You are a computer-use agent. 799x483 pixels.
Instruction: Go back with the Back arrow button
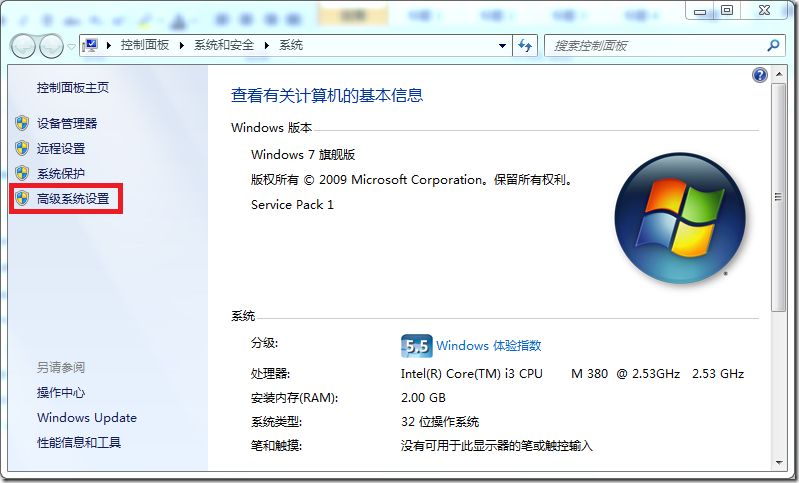[x=23, y=46]
